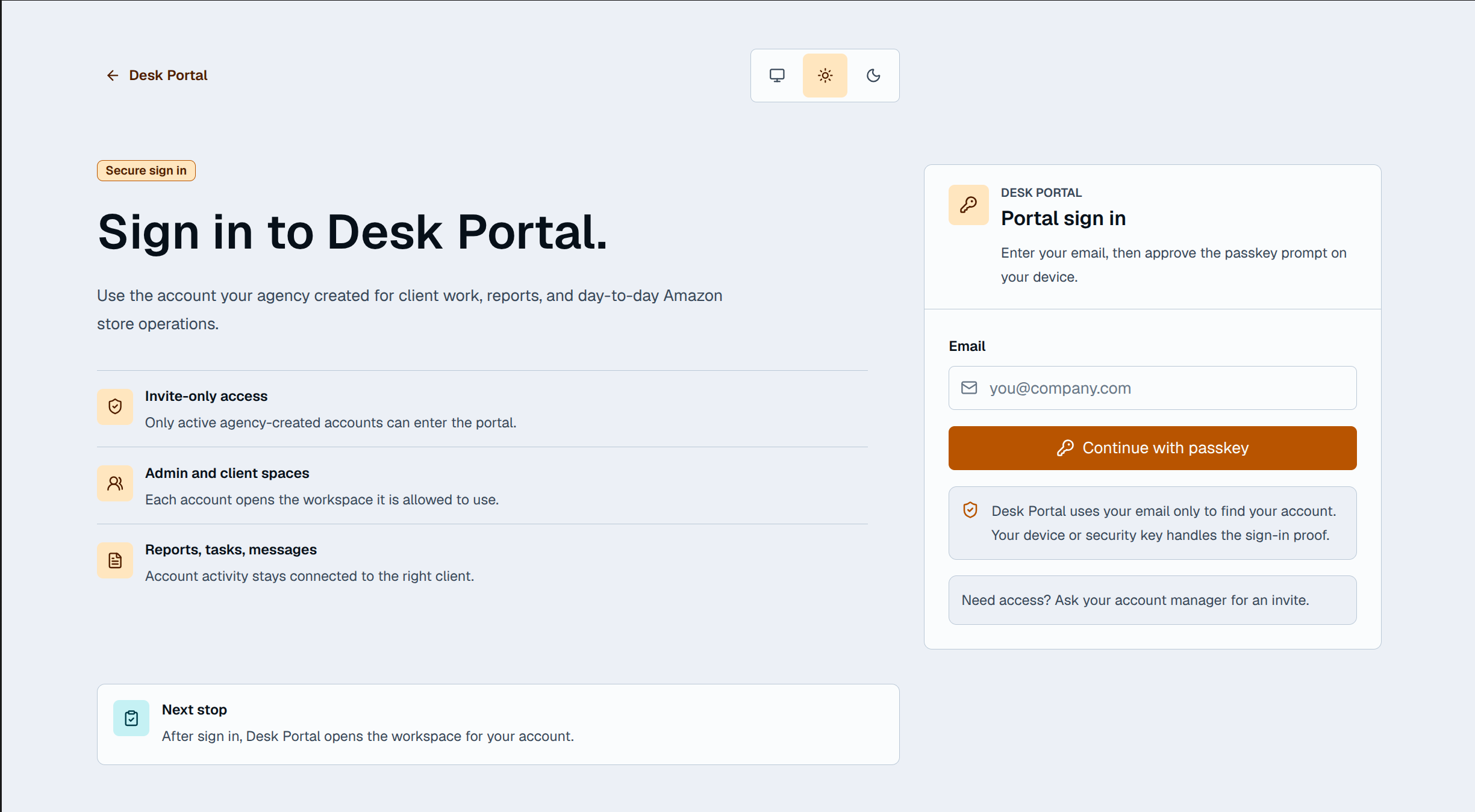Click the Secure sign in badge

pos(146,170)
